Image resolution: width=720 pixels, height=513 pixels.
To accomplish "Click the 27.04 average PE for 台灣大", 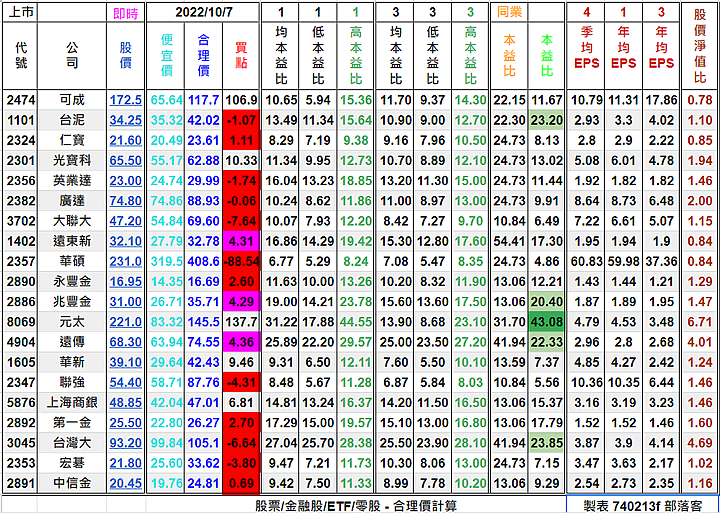I will 281,443.
